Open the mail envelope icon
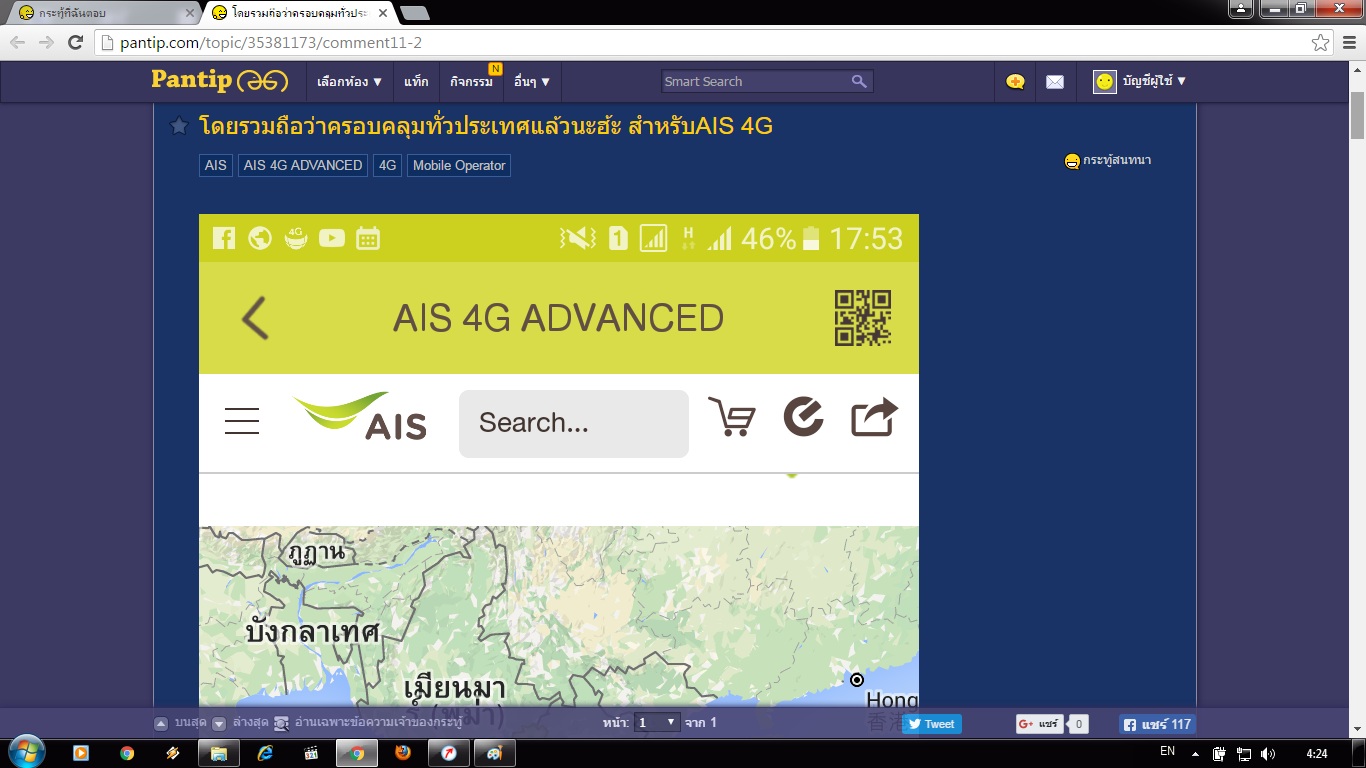Viewport: 1366px width, 768px height. click(1055, 82)
